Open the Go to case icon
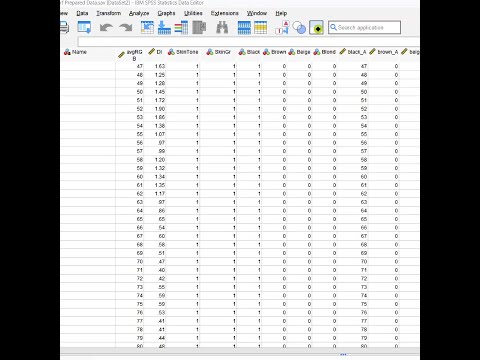 tap(147, 27)
